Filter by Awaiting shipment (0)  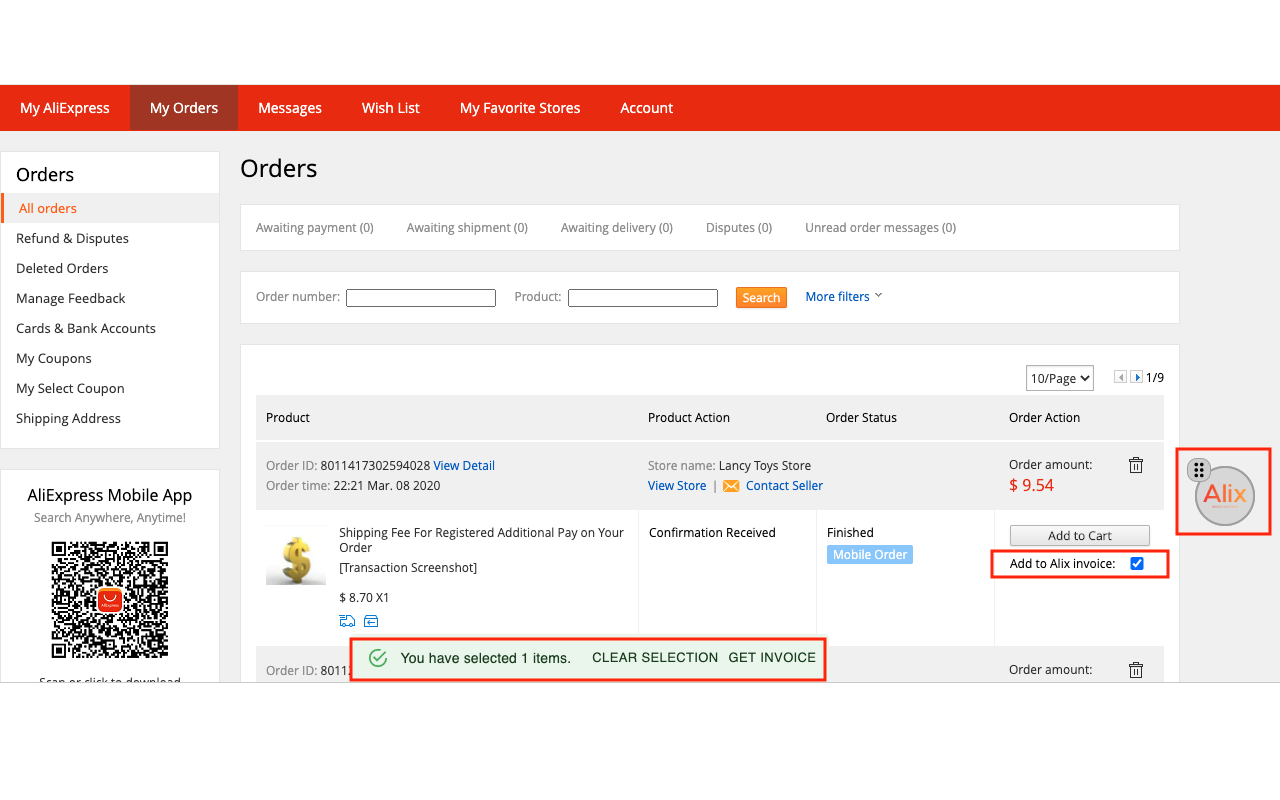(x=467, y=228)
